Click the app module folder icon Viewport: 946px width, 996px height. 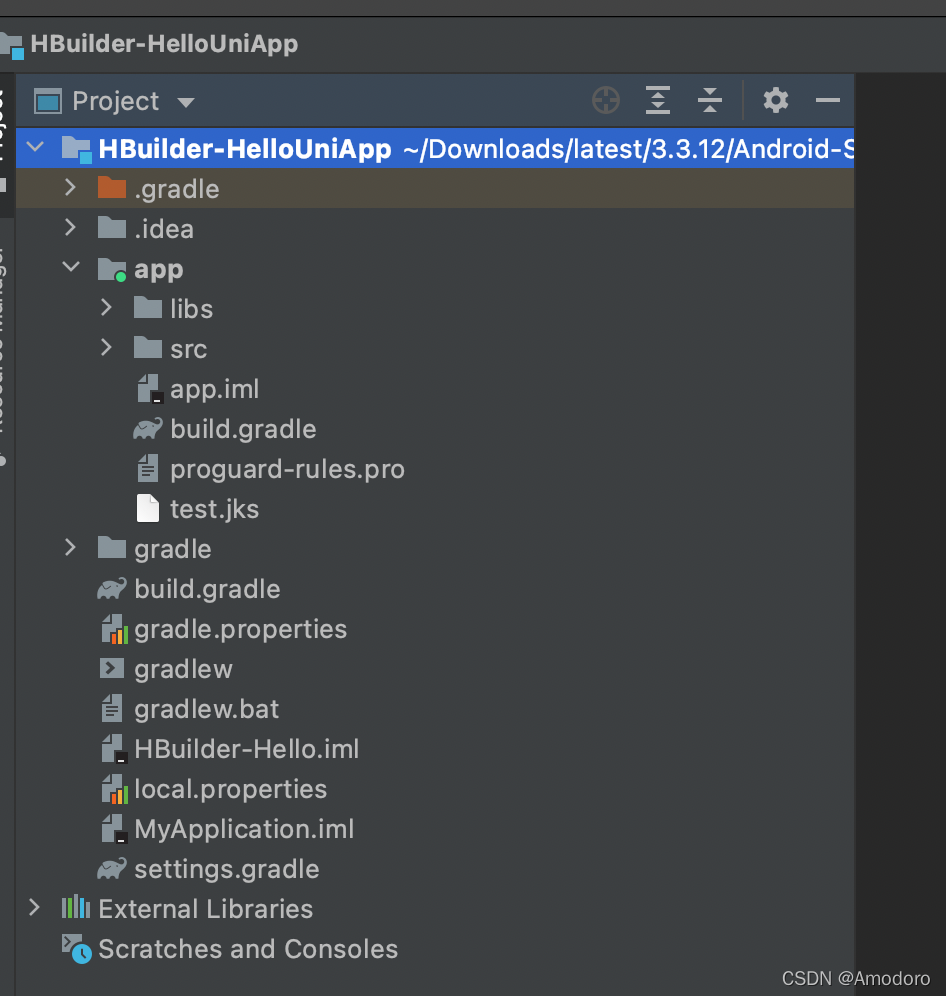coord(112,269)
